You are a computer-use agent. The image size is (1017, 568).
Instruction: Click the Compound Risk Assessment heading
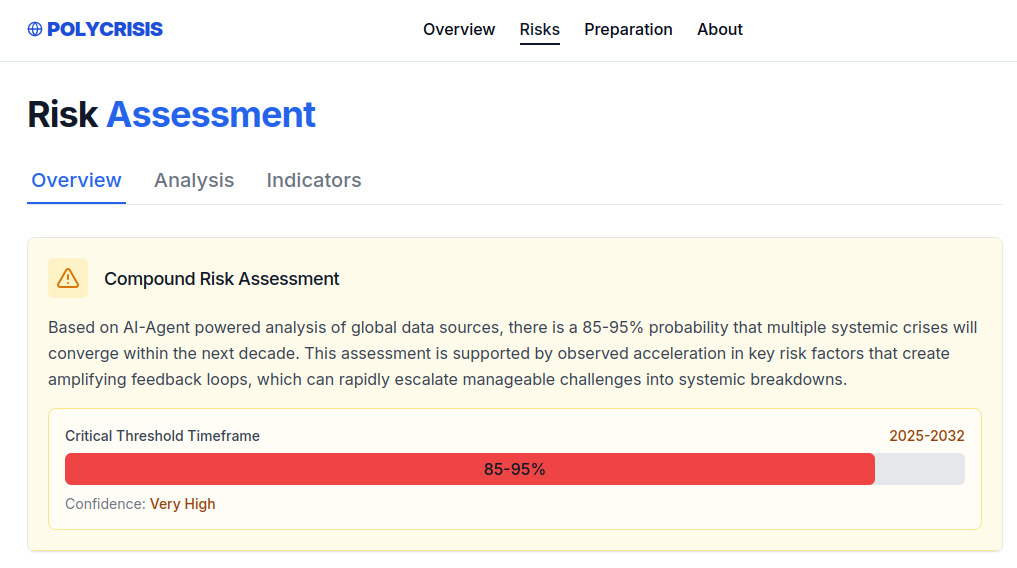222,279
